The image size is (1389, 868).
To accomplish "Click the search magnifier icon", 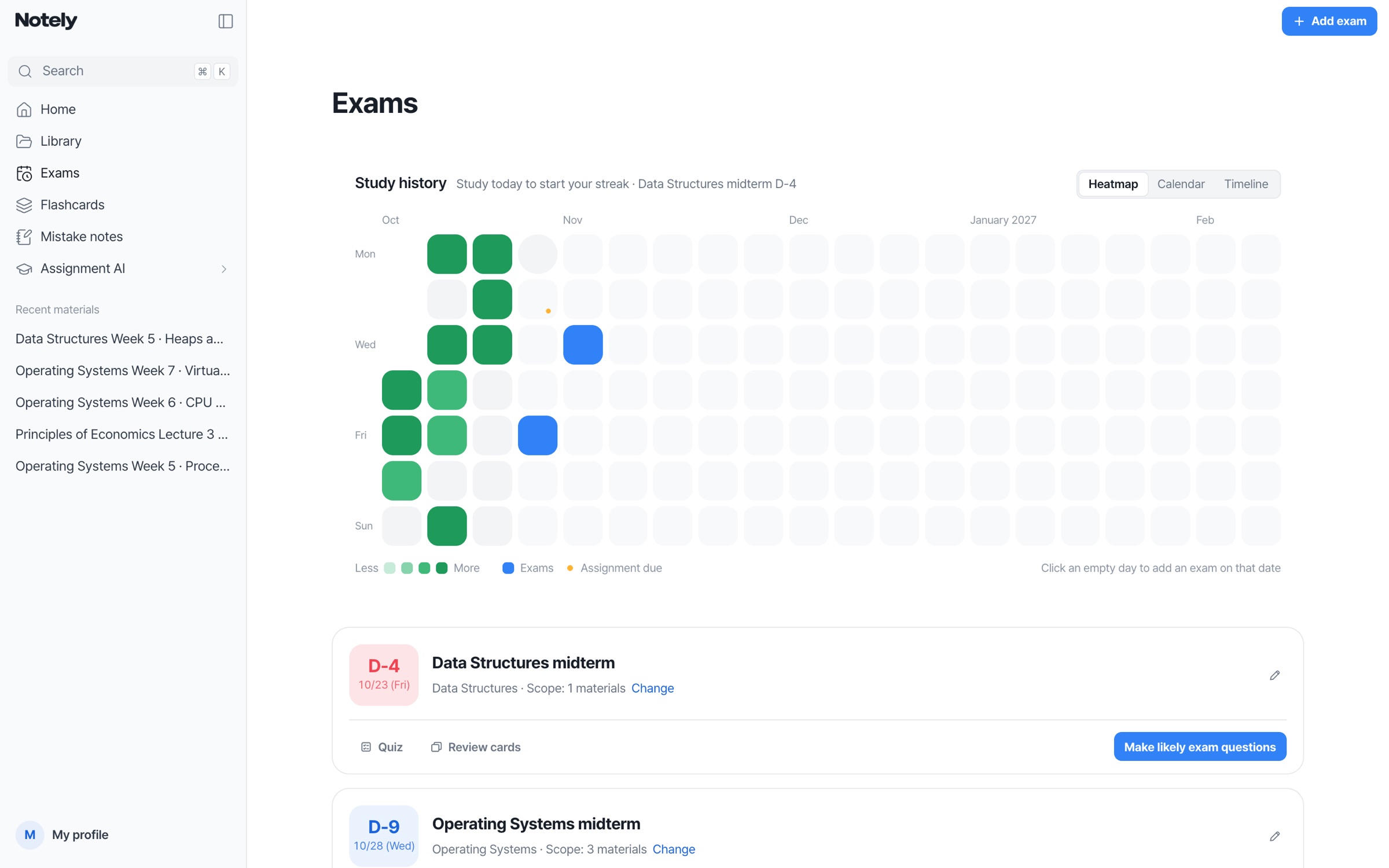I will [x=25, y=71].
